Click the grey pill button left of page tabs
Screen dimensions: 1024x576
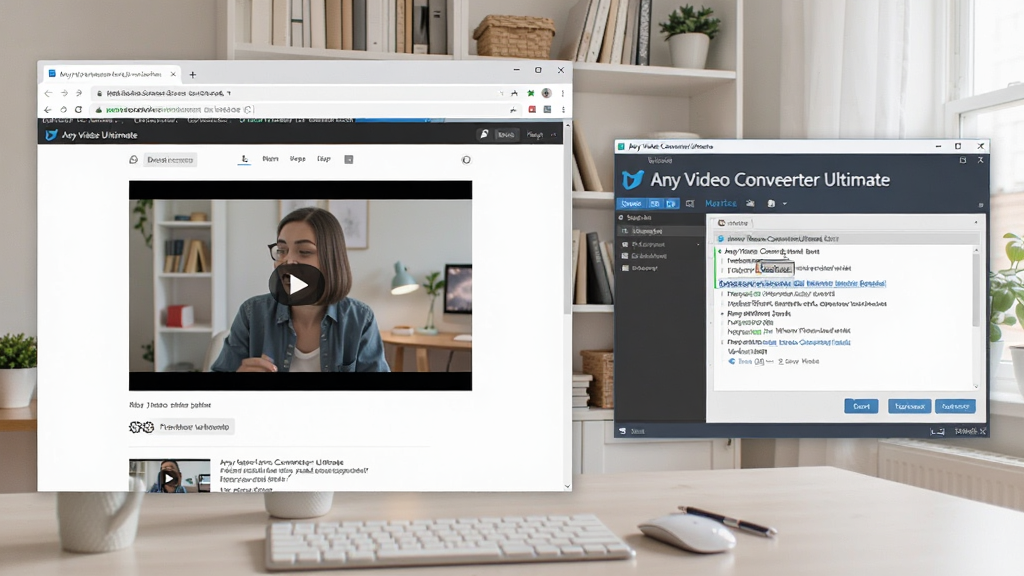pyautogui.click(x=170, y=160)
